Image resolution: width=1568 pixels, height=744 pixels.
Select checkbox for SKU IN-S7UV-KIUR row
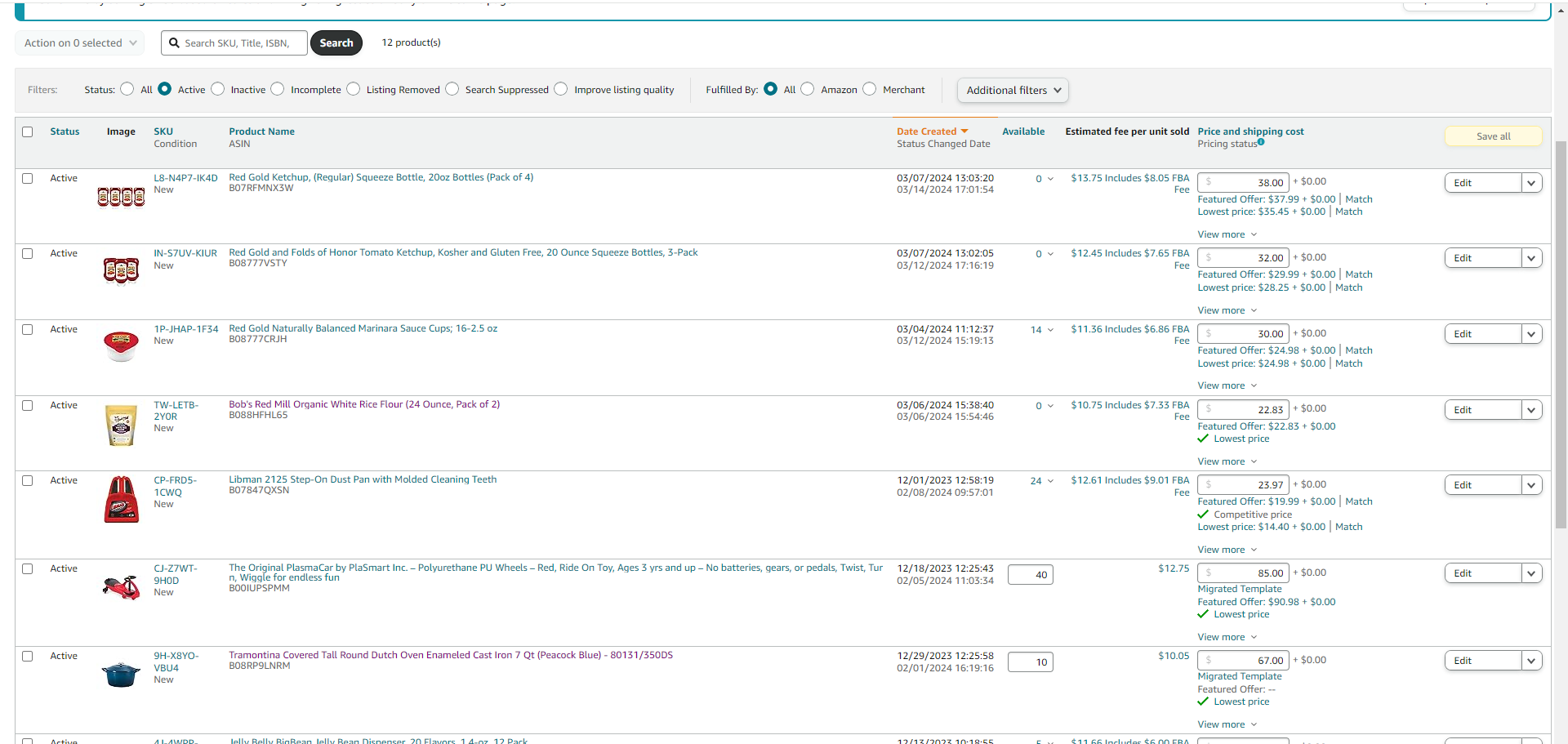tap(28, 254)
